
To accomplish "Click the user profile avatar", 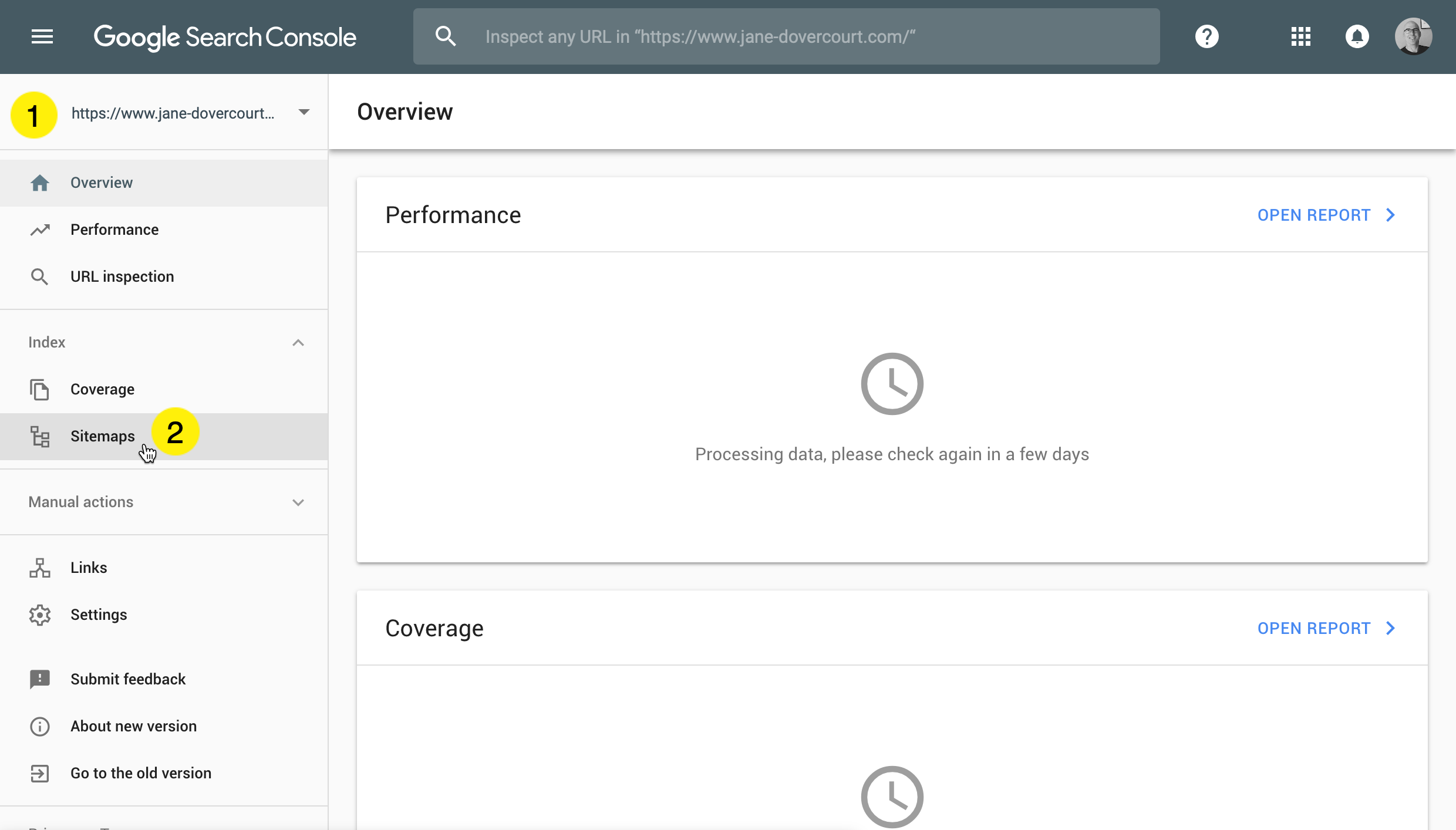I will click(x=1413, y=37).
